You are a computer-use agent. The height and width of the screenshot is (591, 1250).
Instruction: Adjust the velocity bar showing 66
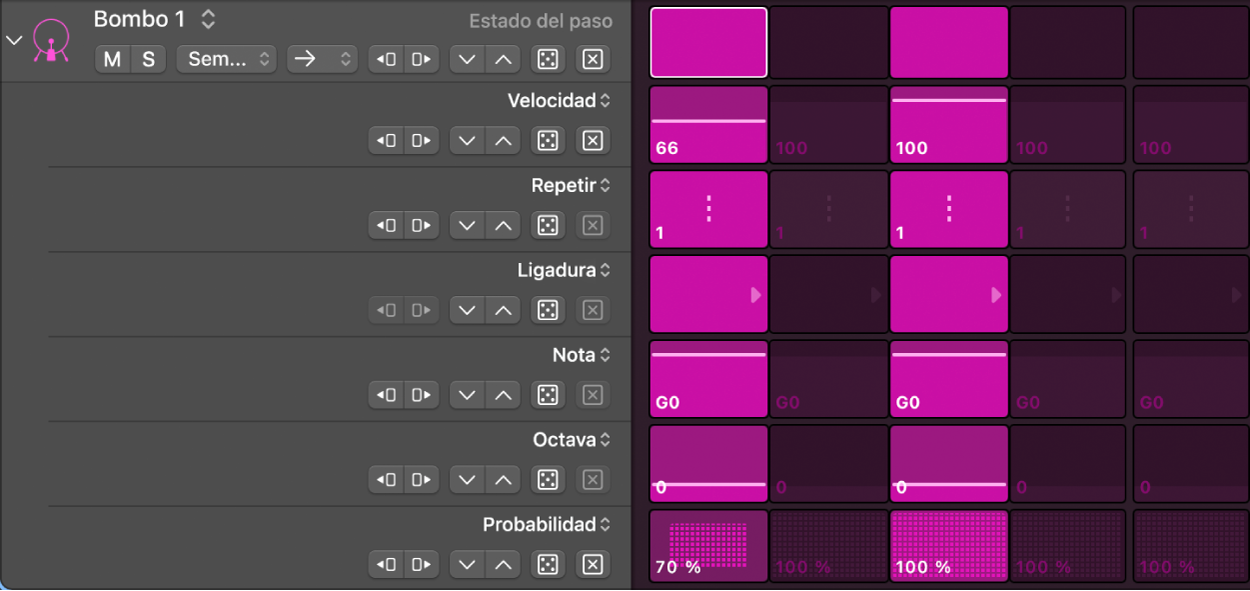coord(709,121)
